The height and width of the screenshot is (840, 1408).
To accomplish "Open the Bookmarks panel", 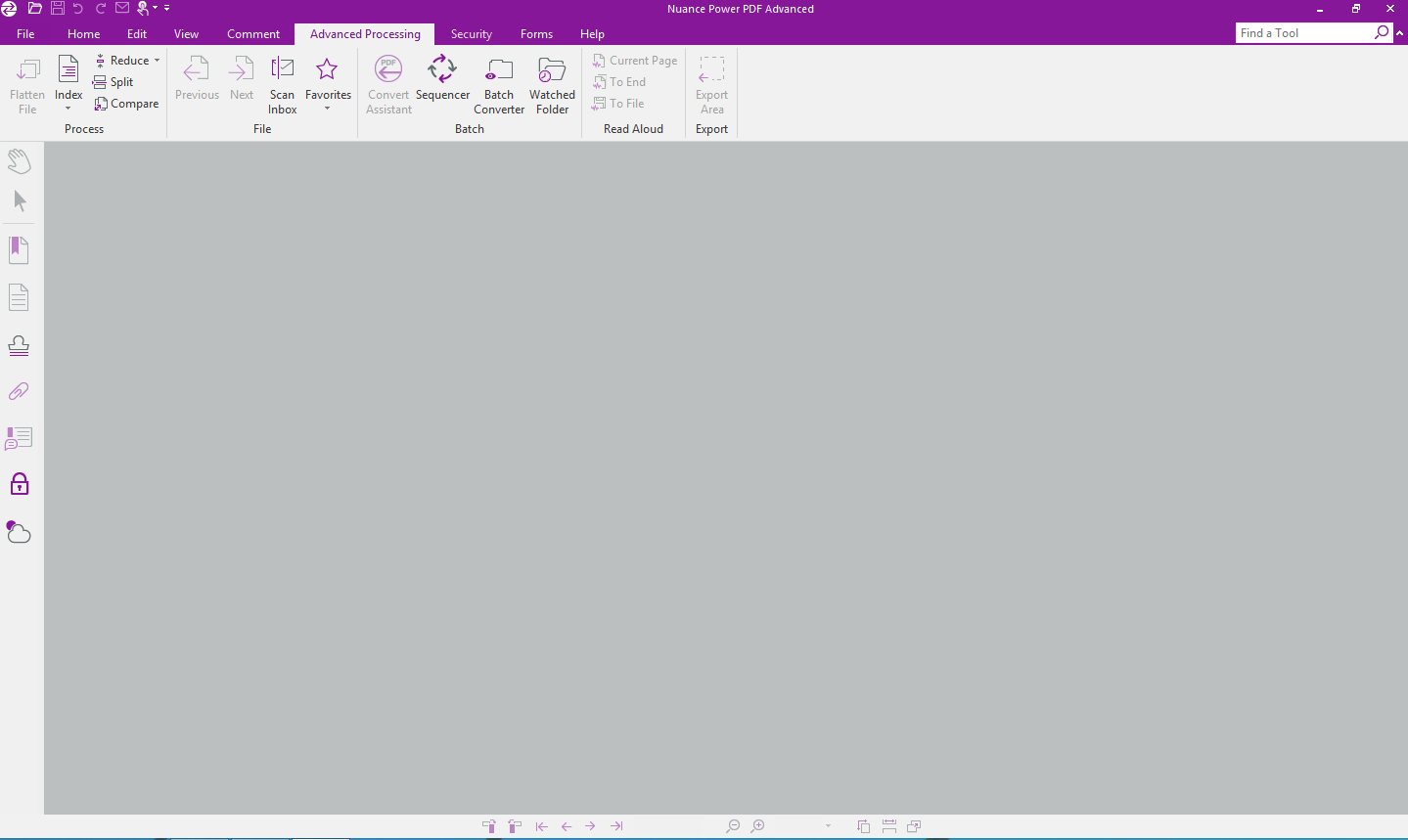I will point(19,250).
